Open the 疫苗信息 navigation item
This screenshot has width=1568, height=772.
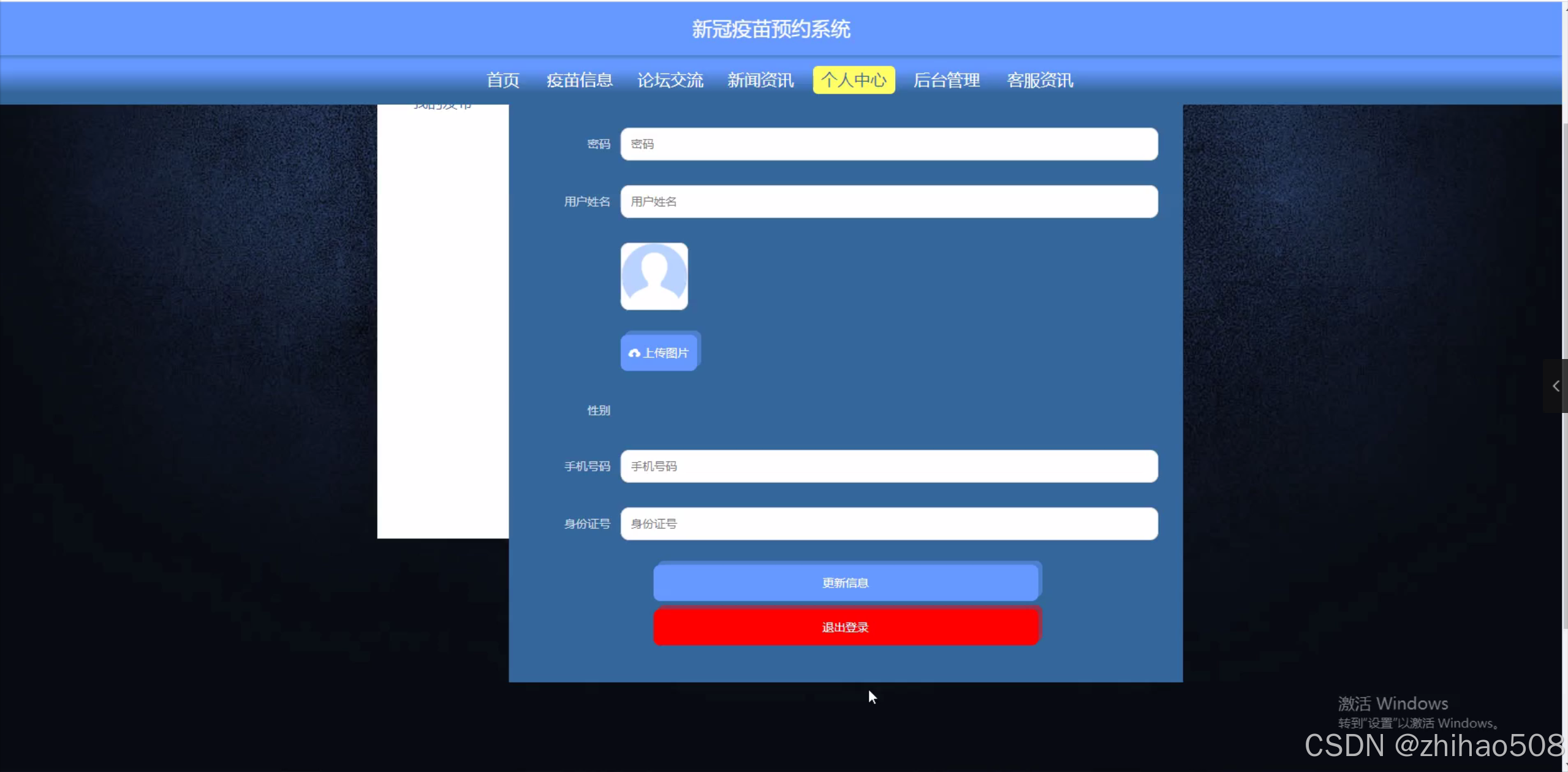point(579,80)
